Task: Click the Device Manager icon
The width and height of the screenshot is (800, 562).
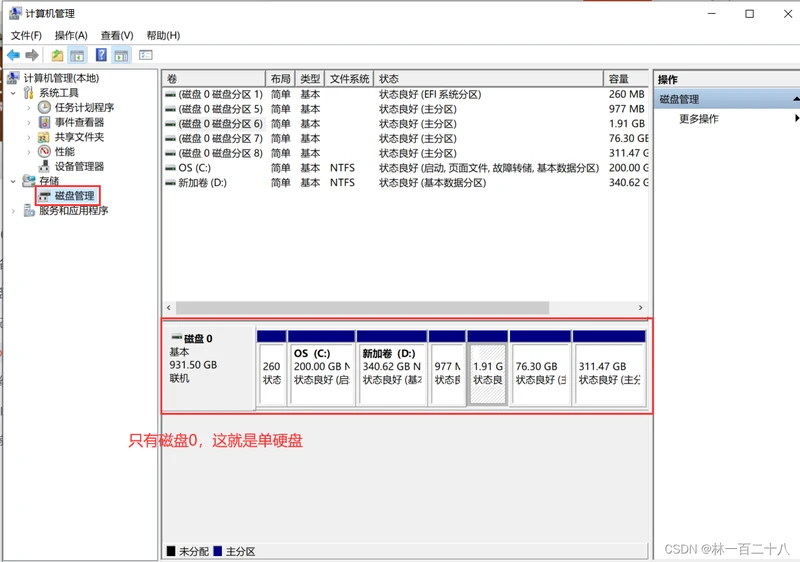Action: tap(44, 166)
